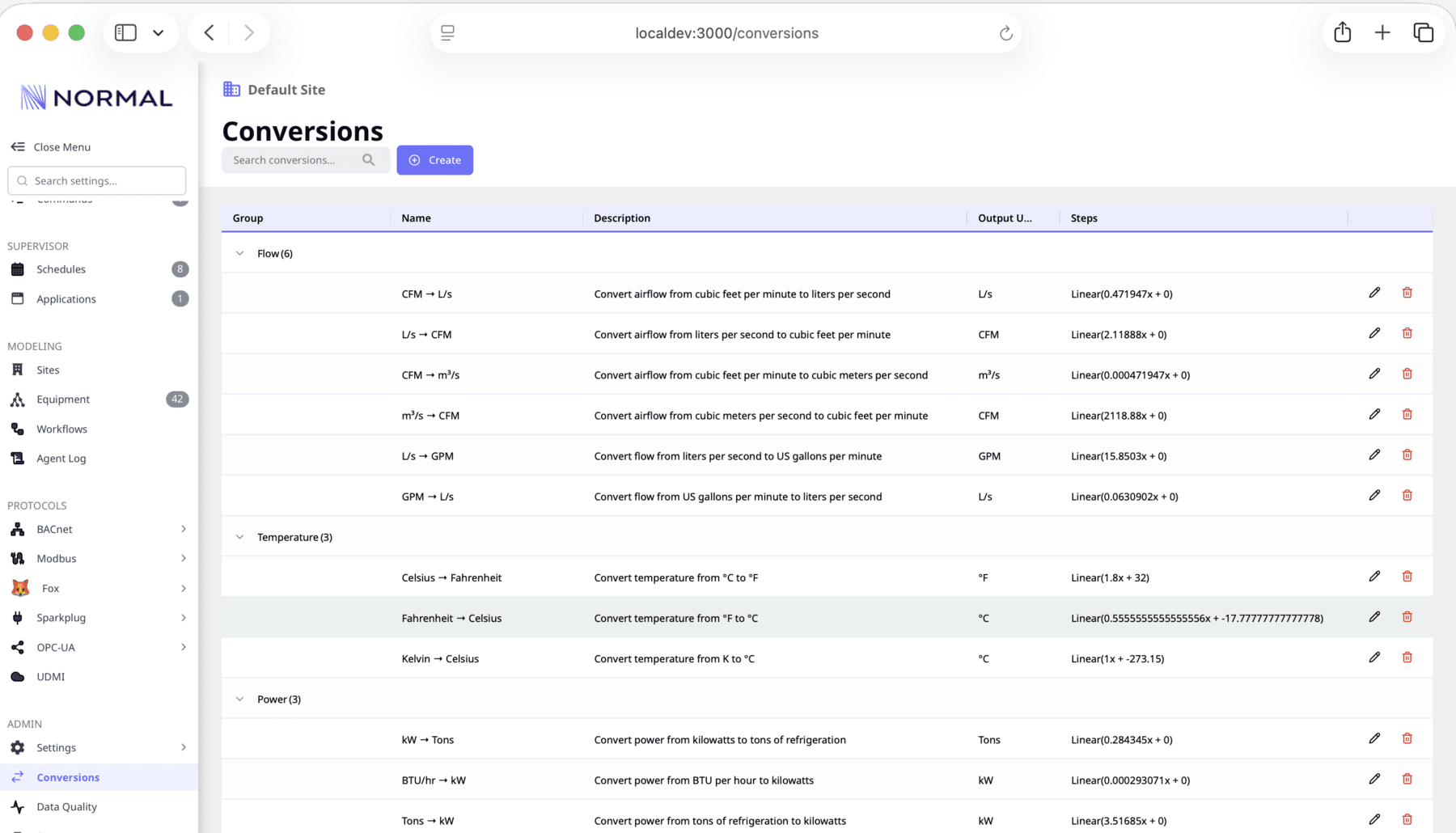Click the search magnifier in conversions search
This screenshot has height=833, width=1456.
(x=369, y=160)
